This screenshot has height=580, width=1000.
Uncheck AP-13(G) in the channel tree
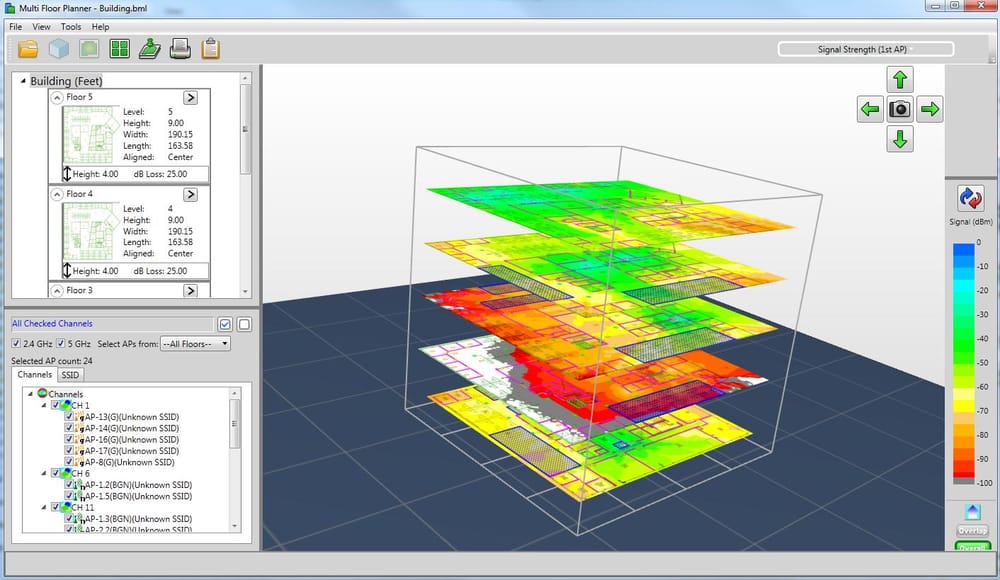tap(69, 417)
